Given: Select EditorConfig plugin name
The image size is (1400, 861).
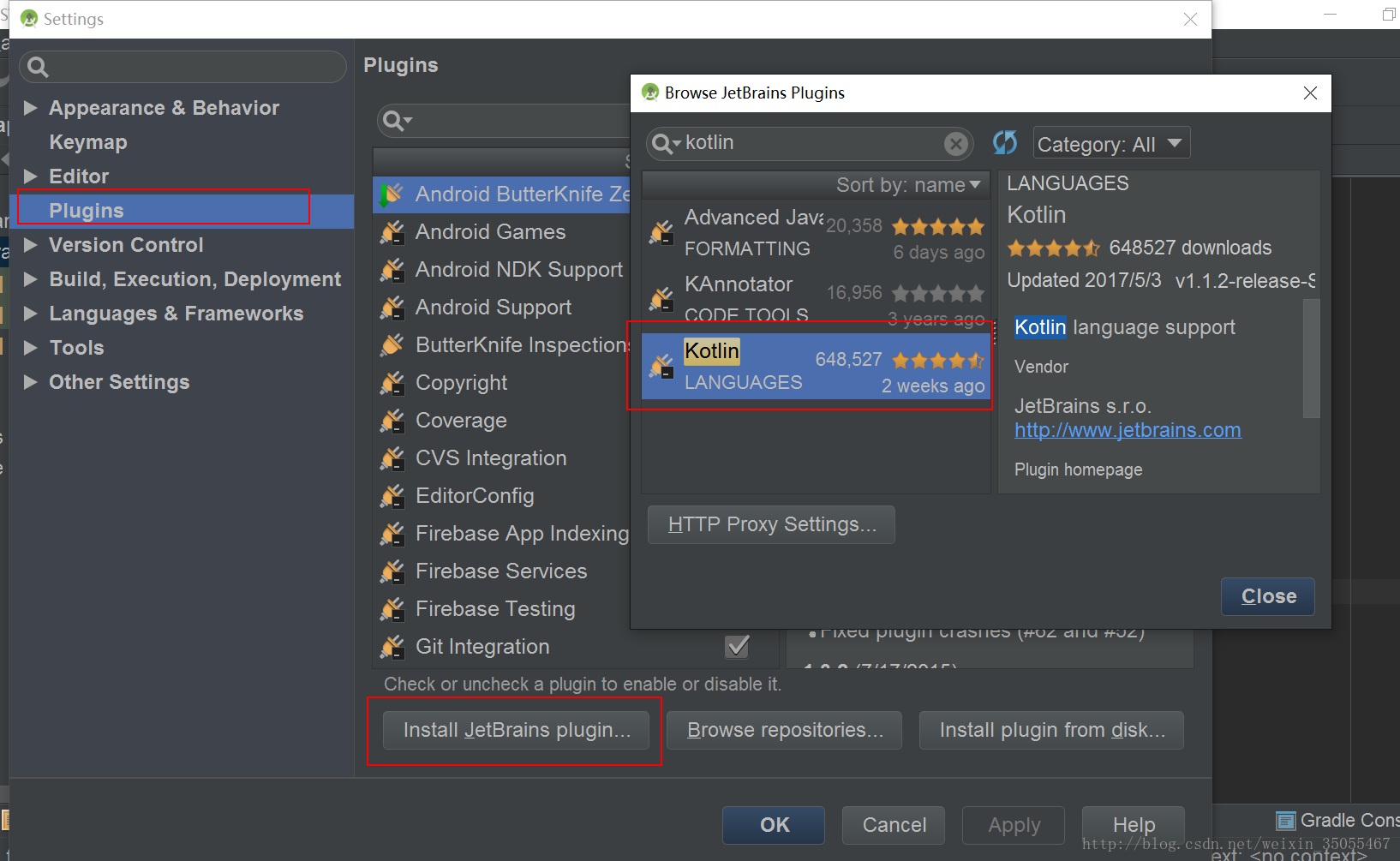Looking at the screenshot, I should (x=475, y=496).
